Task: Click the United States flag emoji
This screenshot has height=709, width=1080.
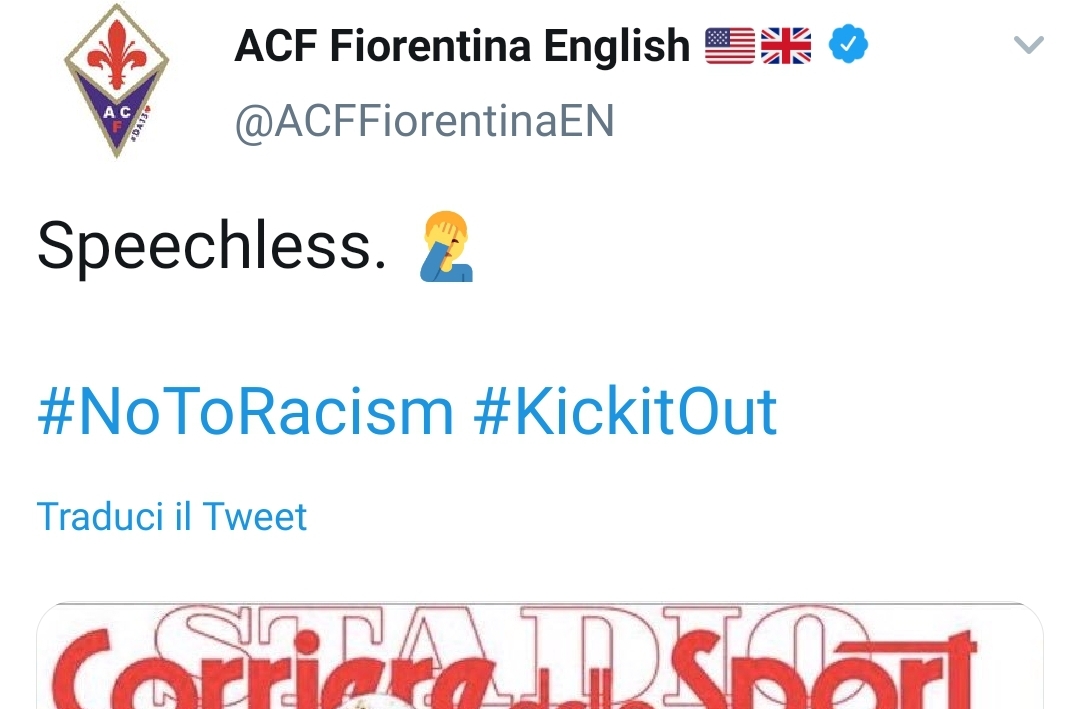Action: pyautogui.click(x=730, y=45)
